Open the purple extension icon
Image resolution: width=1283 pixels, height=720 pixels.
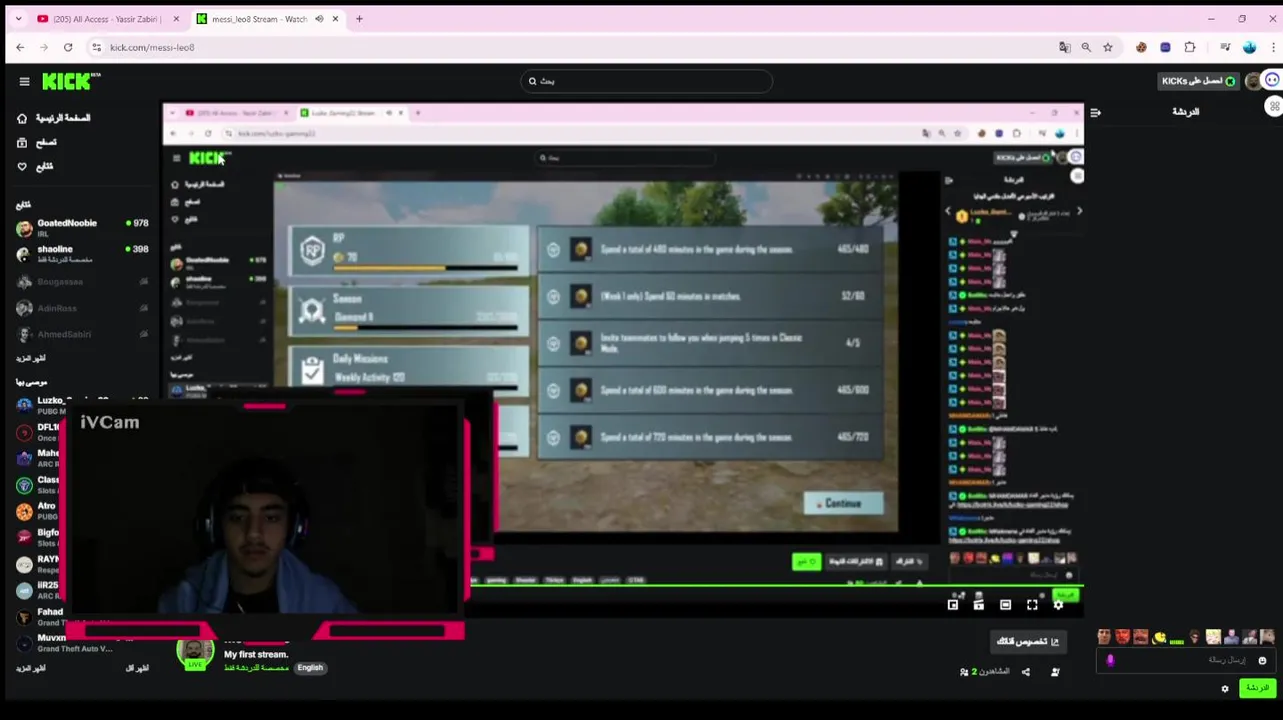click(1165, 47)
